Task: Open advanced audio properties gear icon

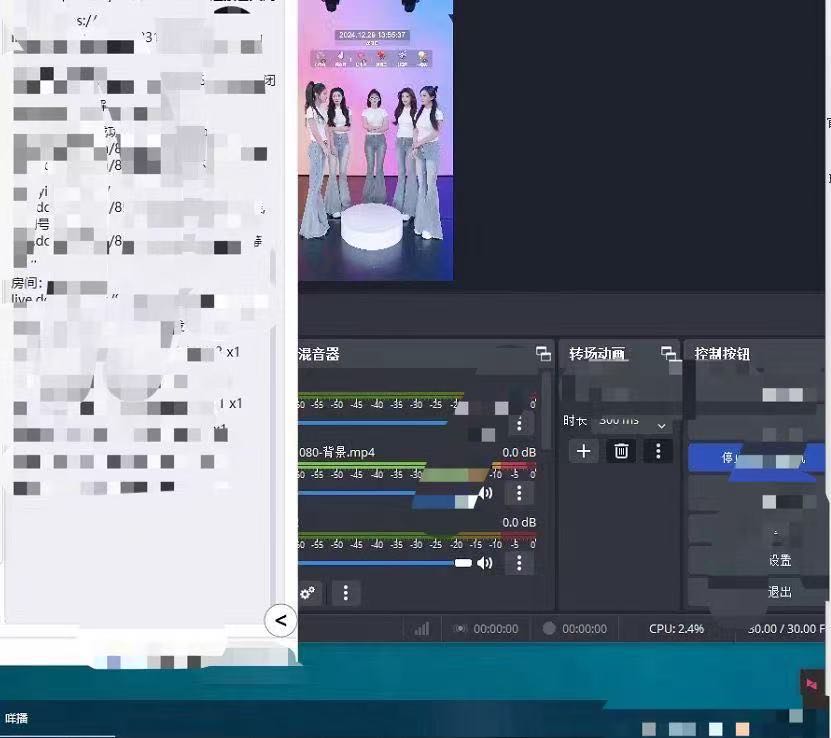Action: tap(307, 592)
